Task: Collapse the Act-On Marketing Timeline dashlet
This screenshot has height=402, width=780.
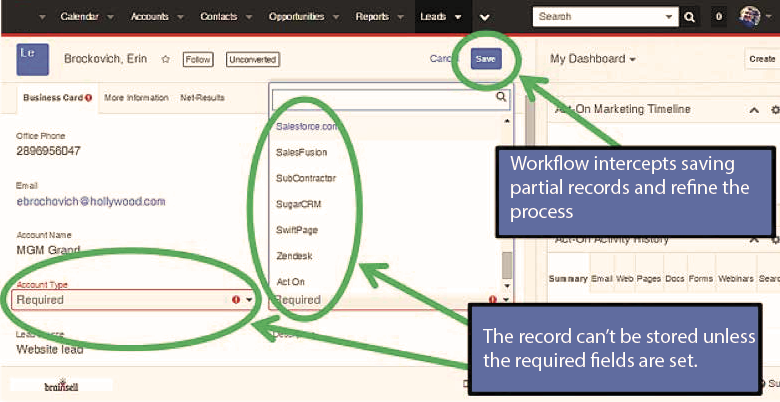Action: (x=754, y=110)
